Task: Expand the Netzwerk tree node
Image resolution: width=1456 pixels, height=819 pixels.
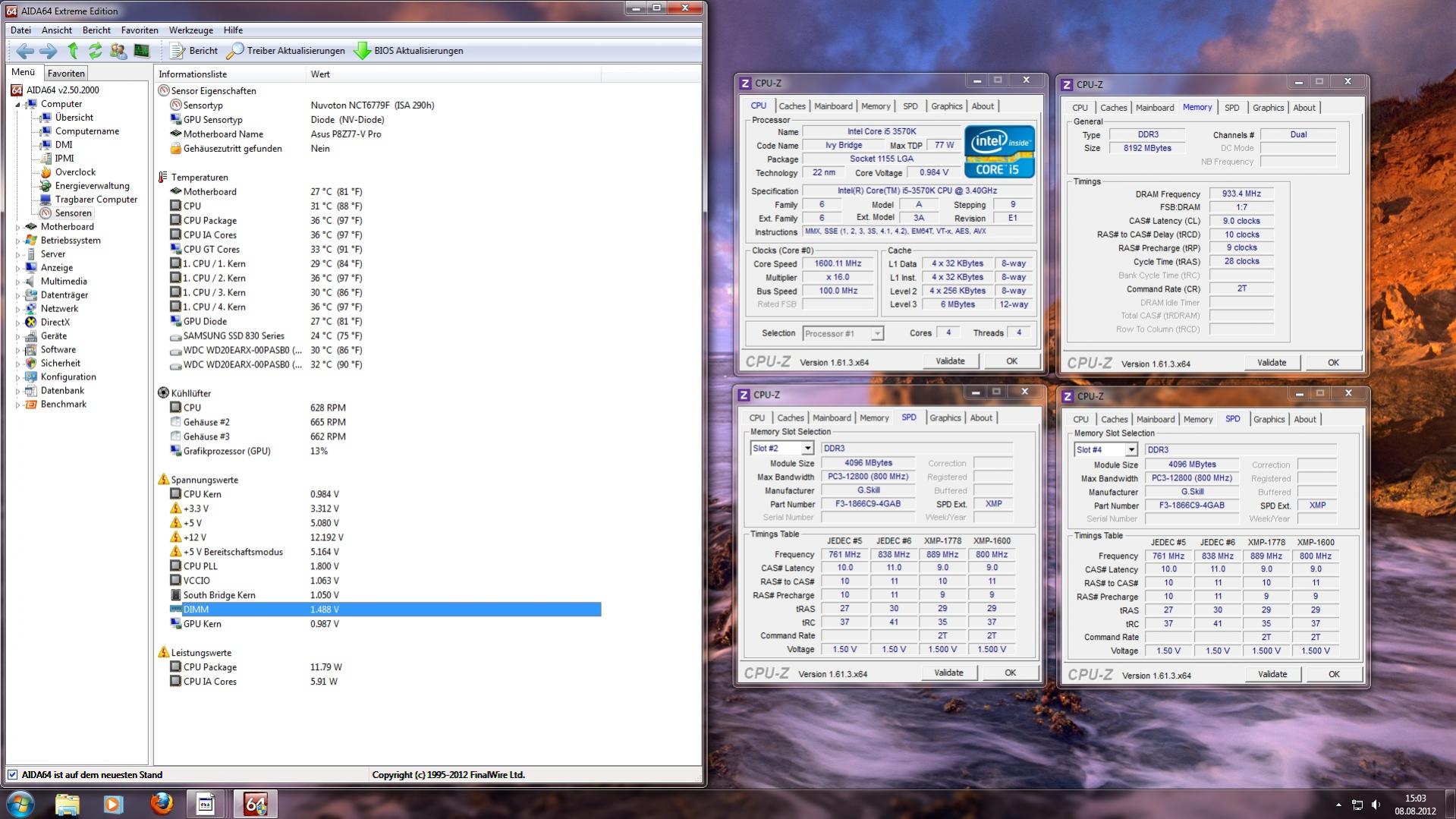Action: click(17, 309)
